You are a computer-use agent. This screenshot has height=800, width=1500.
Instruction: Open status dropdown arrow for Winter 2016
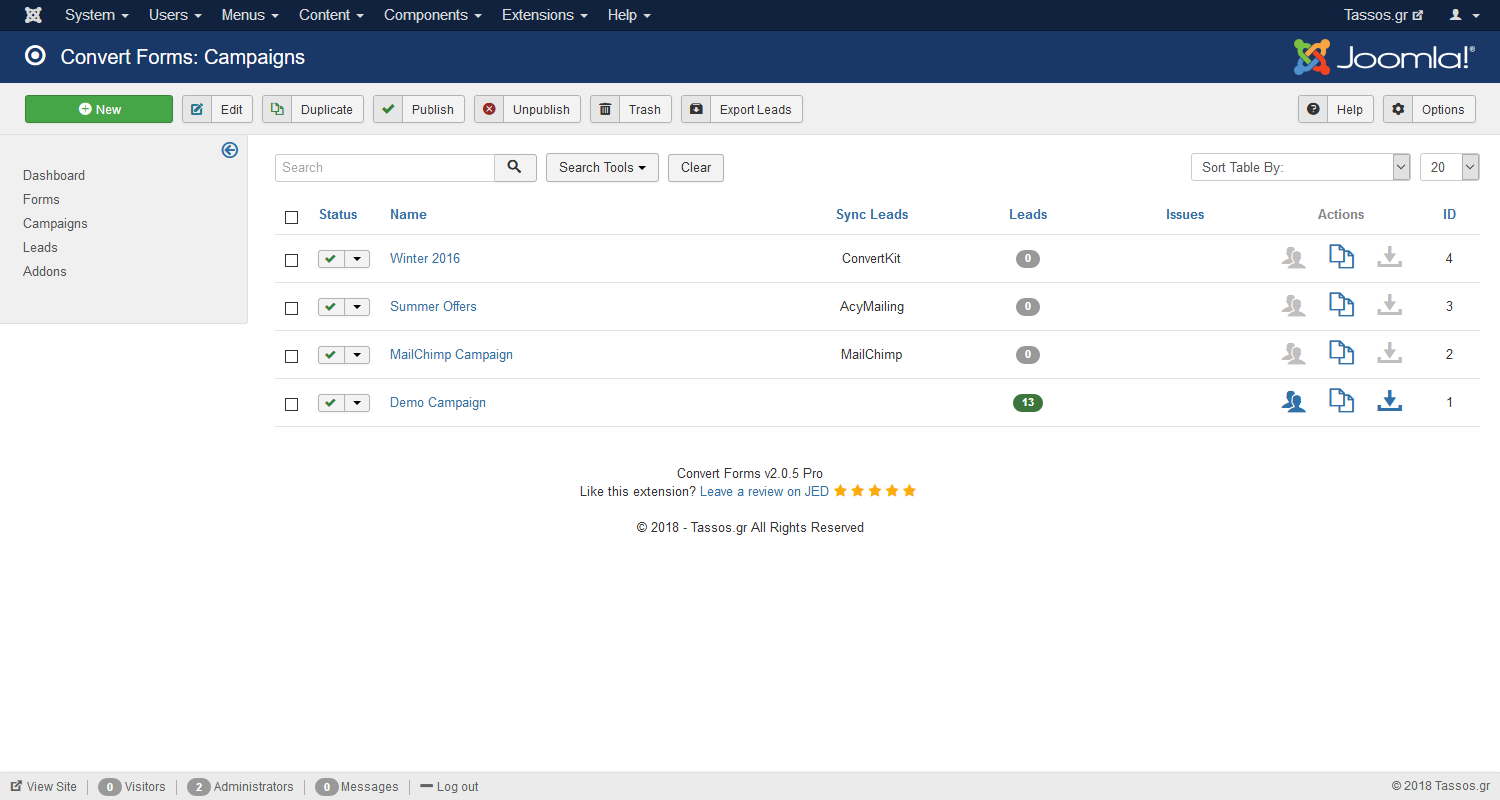click(358, 259)
